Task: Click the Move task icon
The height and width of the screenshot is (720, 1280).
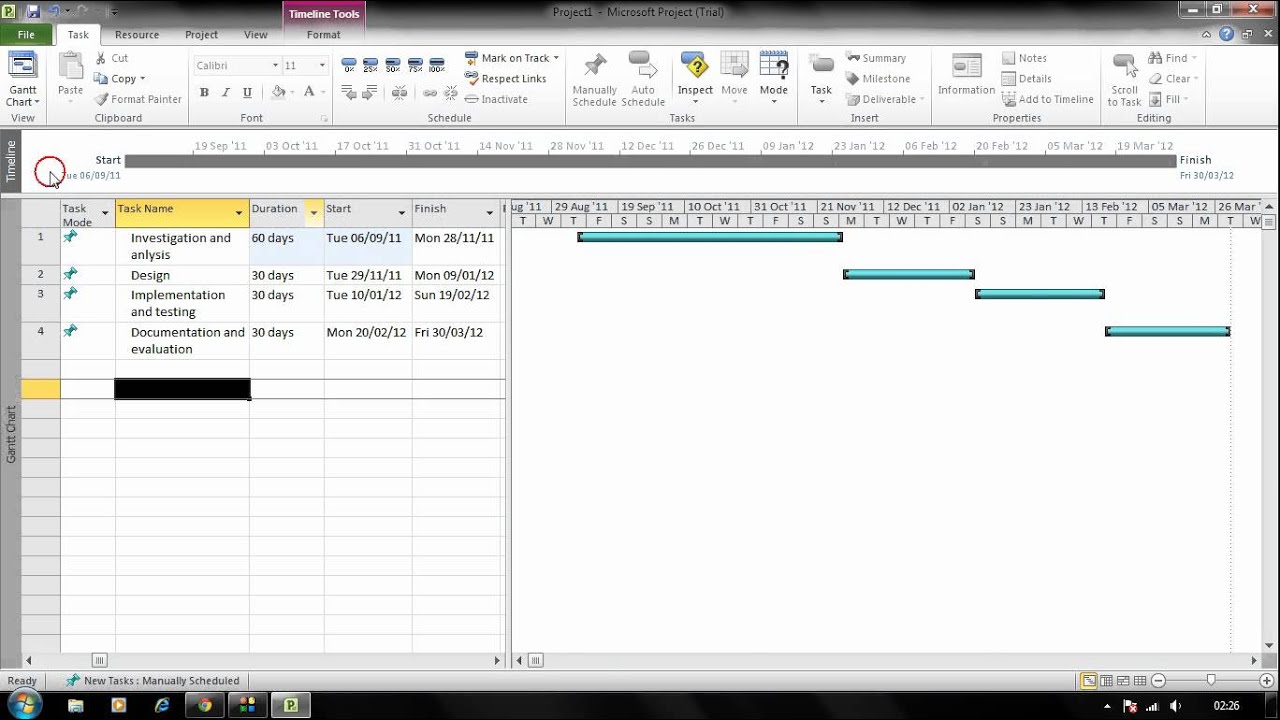Action: coord(734,78)
